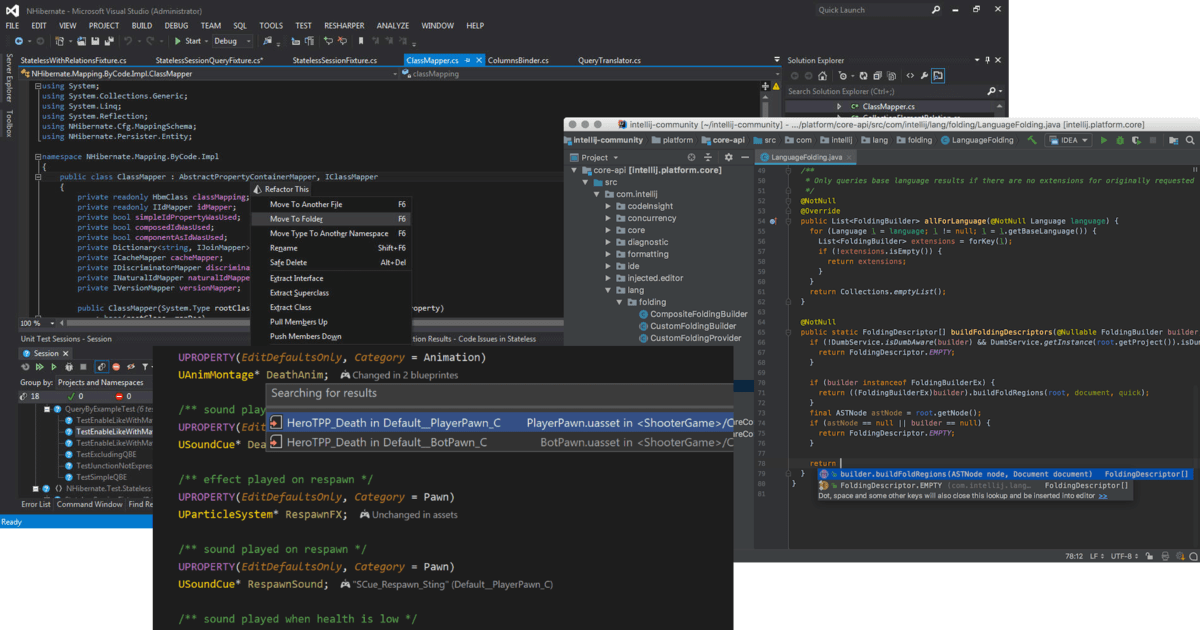The width and height of the screenshot is (1200, 630).
Task: Click the Navigate Backward button in Visual Studio
Action: click(x=19, y=41)
